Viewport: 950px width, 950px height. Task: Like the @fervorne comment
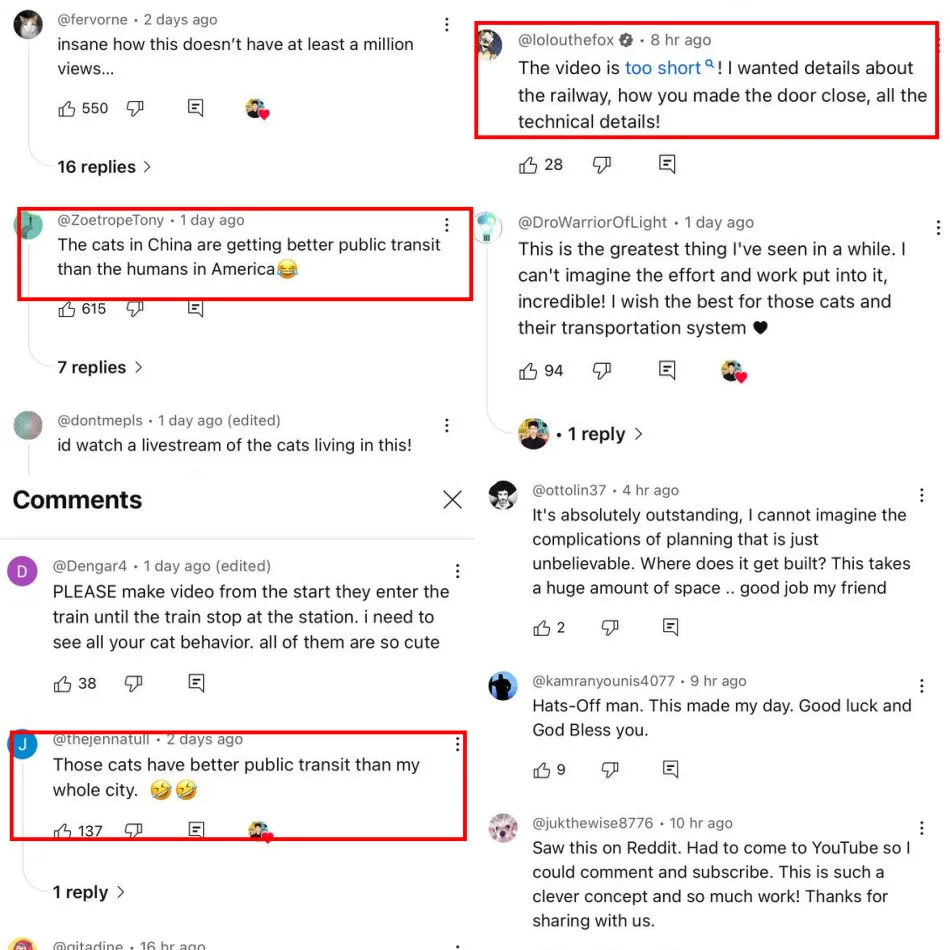[x=68, y=109]
